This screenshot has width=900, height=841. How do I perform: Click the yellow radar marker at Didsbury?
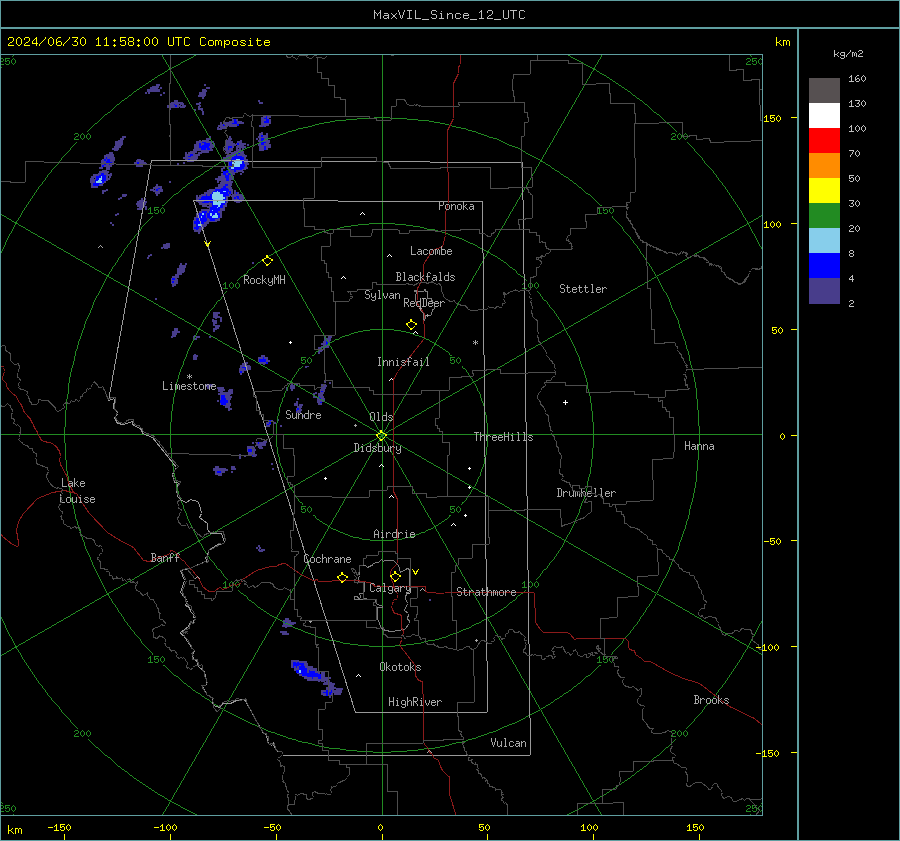tap(382, 436)
